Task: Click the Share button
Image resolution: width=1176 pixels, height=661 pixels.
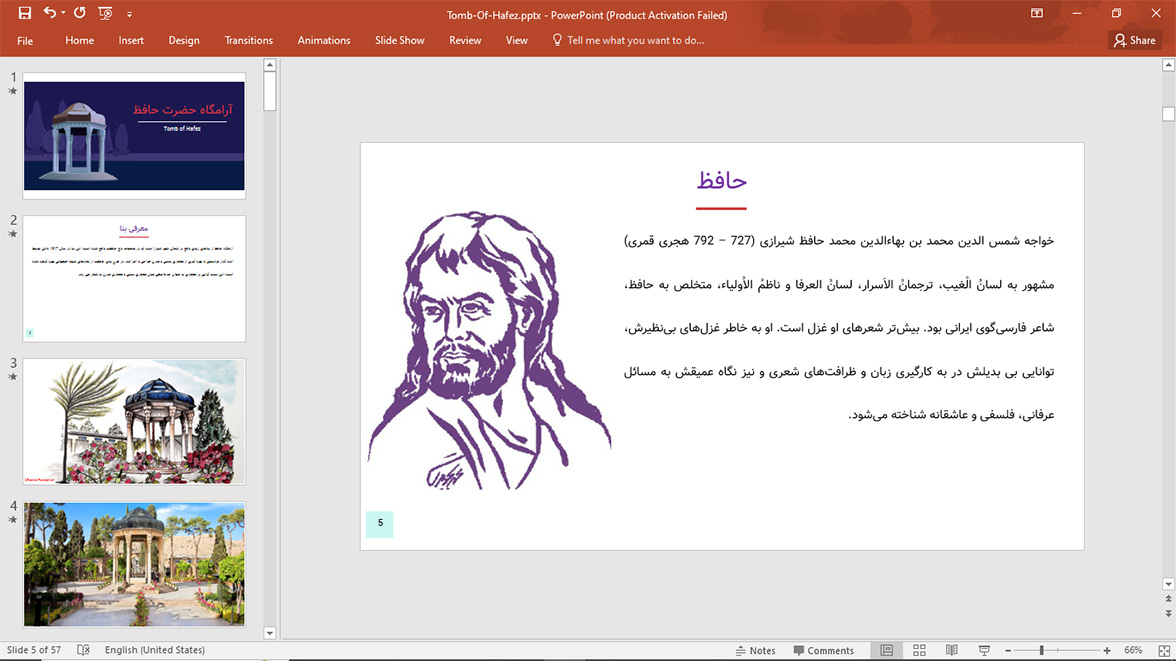Action: (x=1135, y=40)
